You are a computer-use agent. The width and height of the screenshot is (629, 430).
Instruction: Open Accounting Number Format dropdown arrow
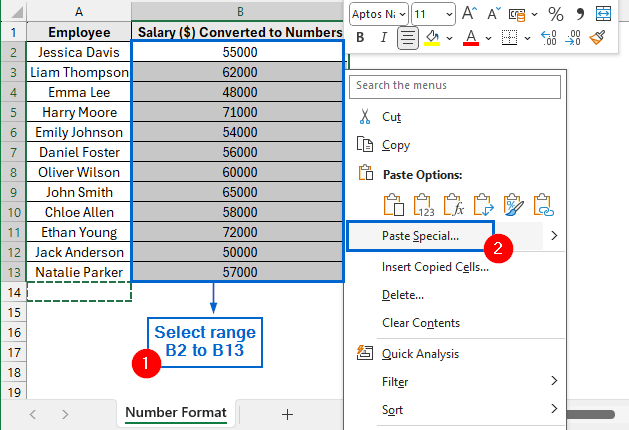point(534,14)
